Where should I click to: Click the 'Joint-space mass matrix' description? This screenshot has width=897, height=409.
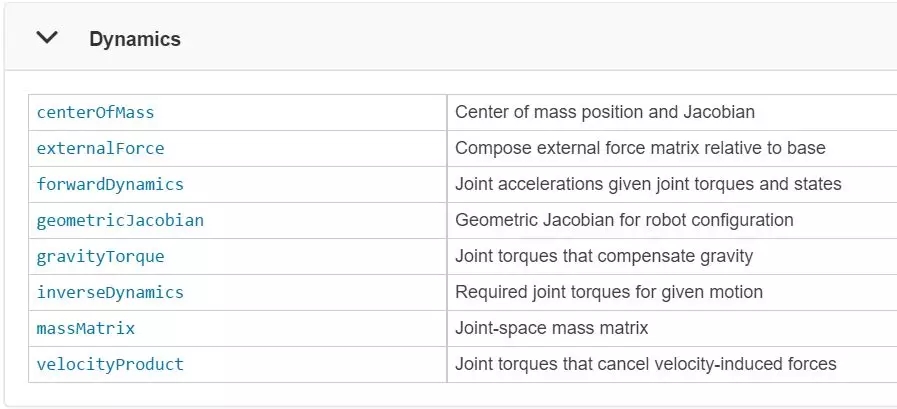pos(551,328)
